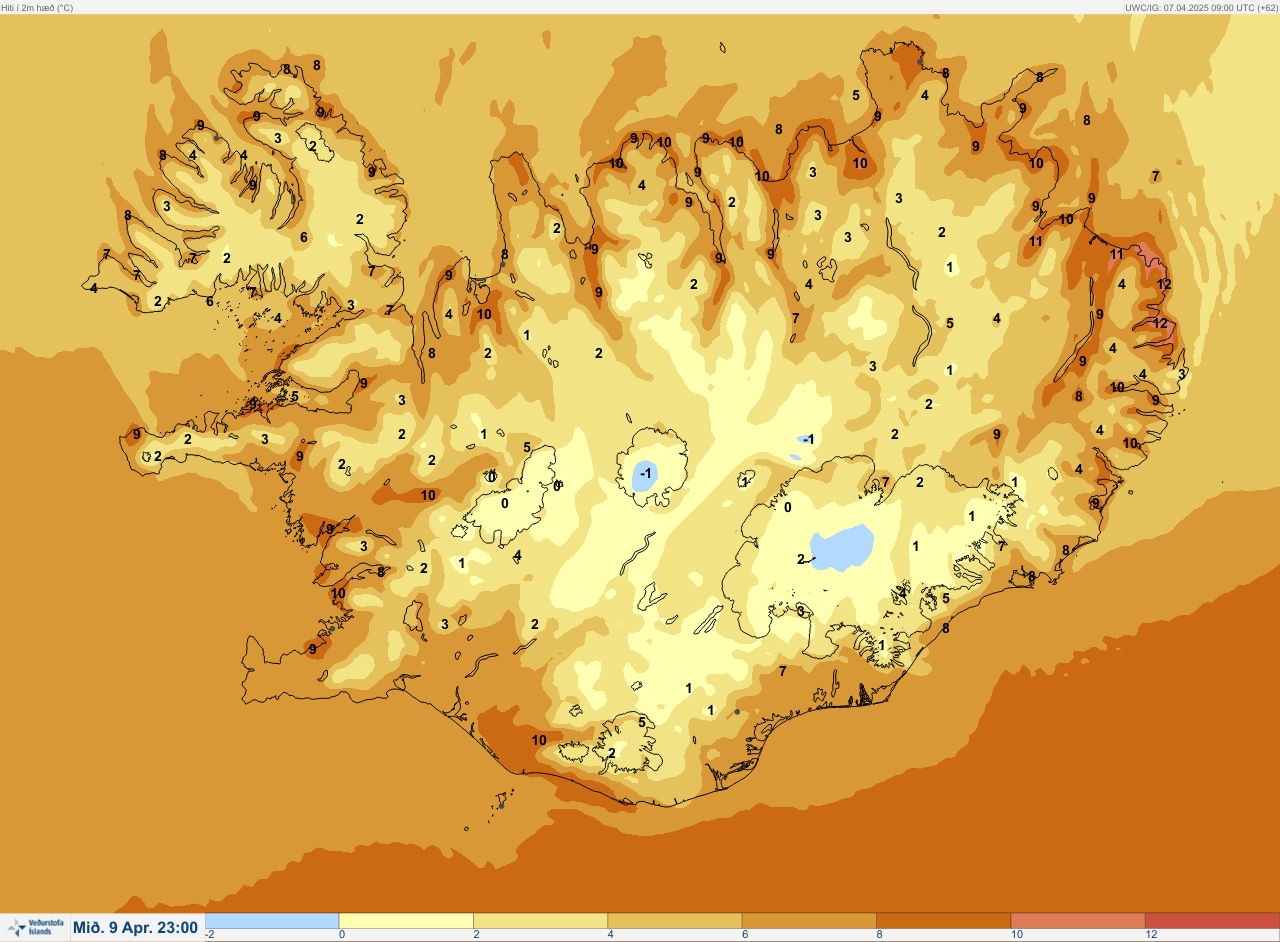1280x942 pixels.
Task: Click the legend value '0'
Action: 343,935
